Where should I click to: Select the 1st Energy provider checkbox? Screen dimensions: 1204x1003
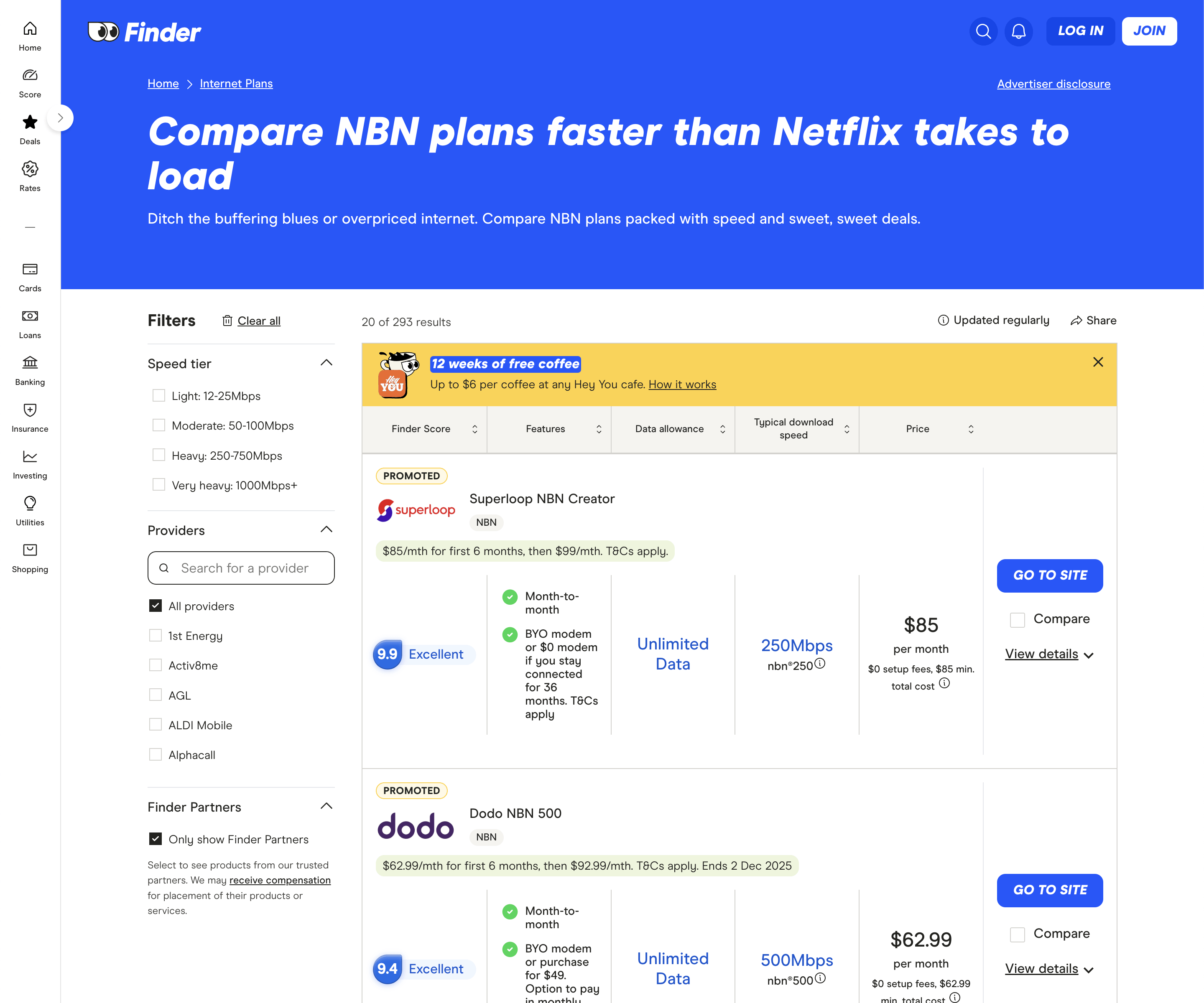(156, 636)
